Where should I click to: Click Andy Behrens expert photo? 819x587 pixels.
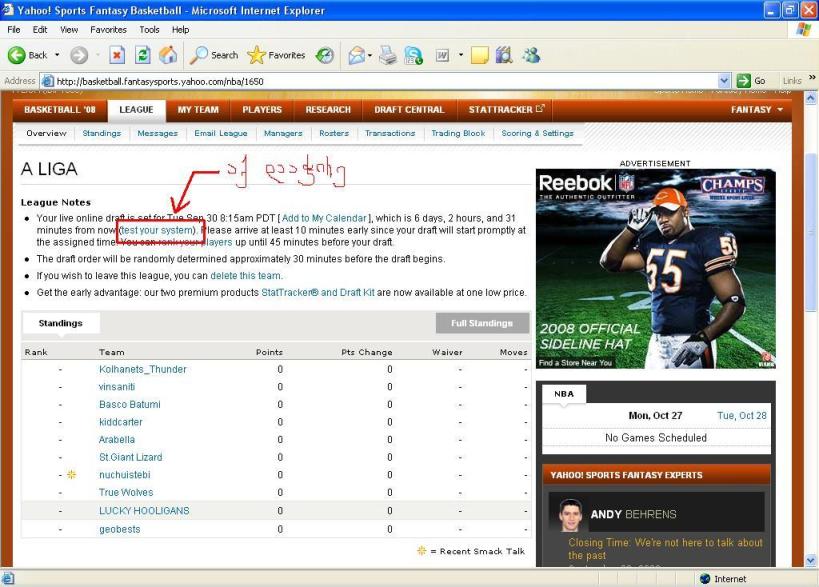570,515
